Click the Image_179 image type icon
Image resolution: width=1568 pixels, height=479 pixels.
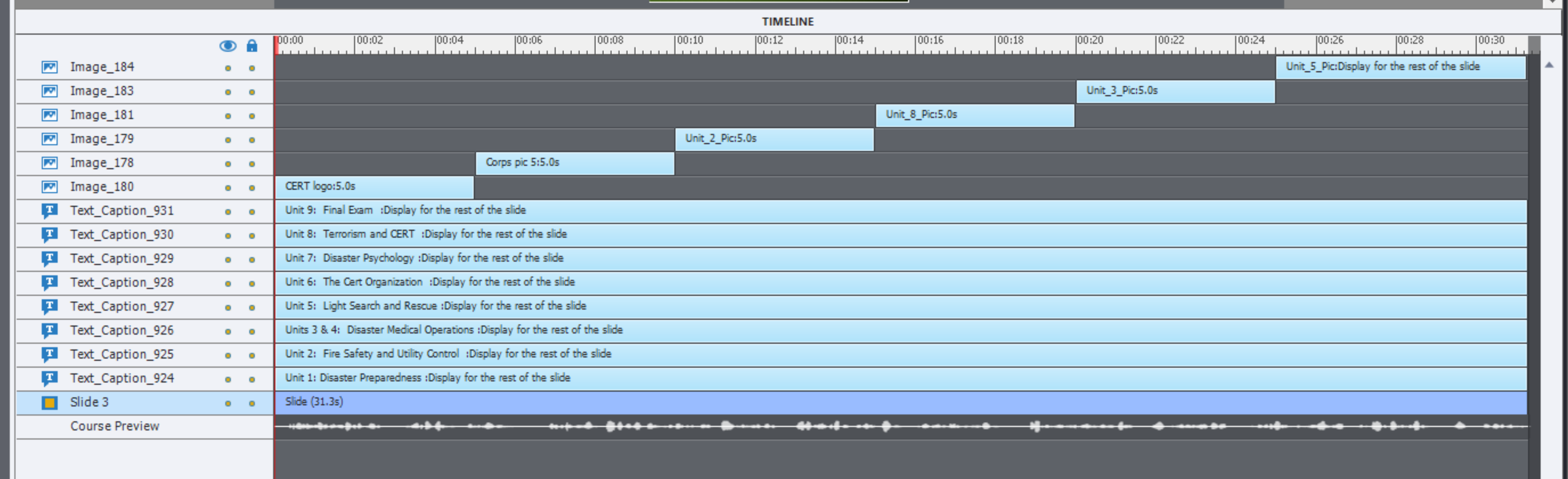coord(49,139)
